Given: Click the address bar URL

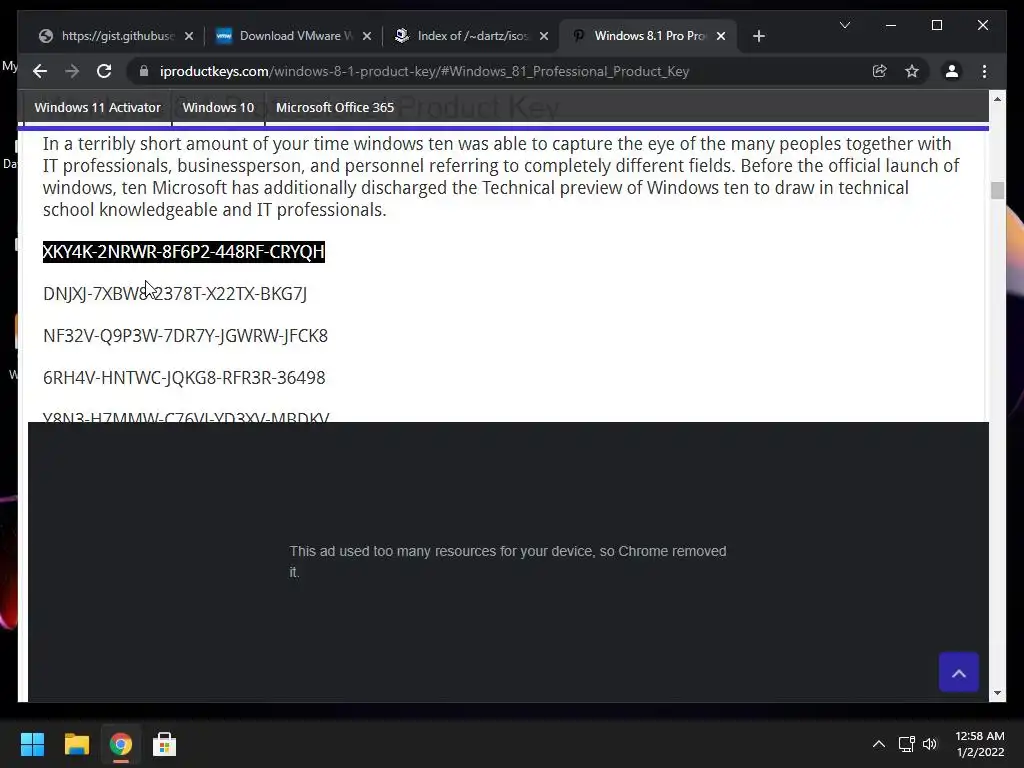Looking at the screenshot, I should click(x=424, y=71).
